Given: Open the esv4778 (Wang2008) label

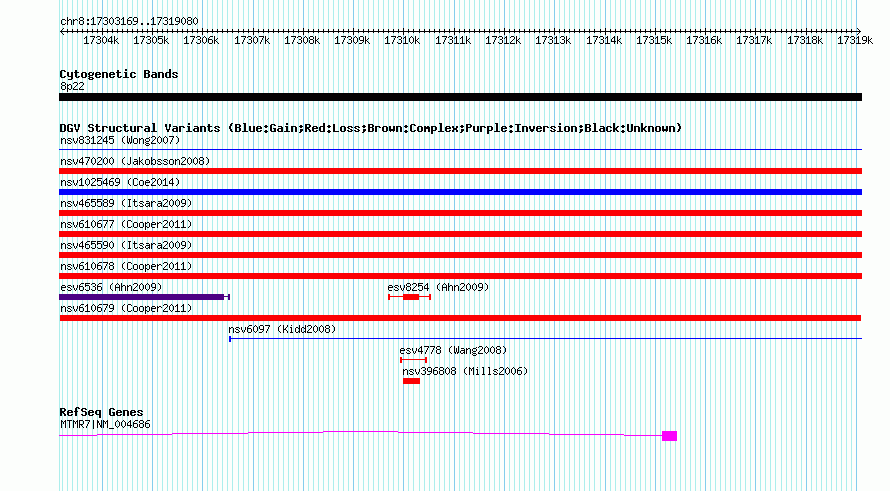Looking at the screenshot, I should (453, 350).
